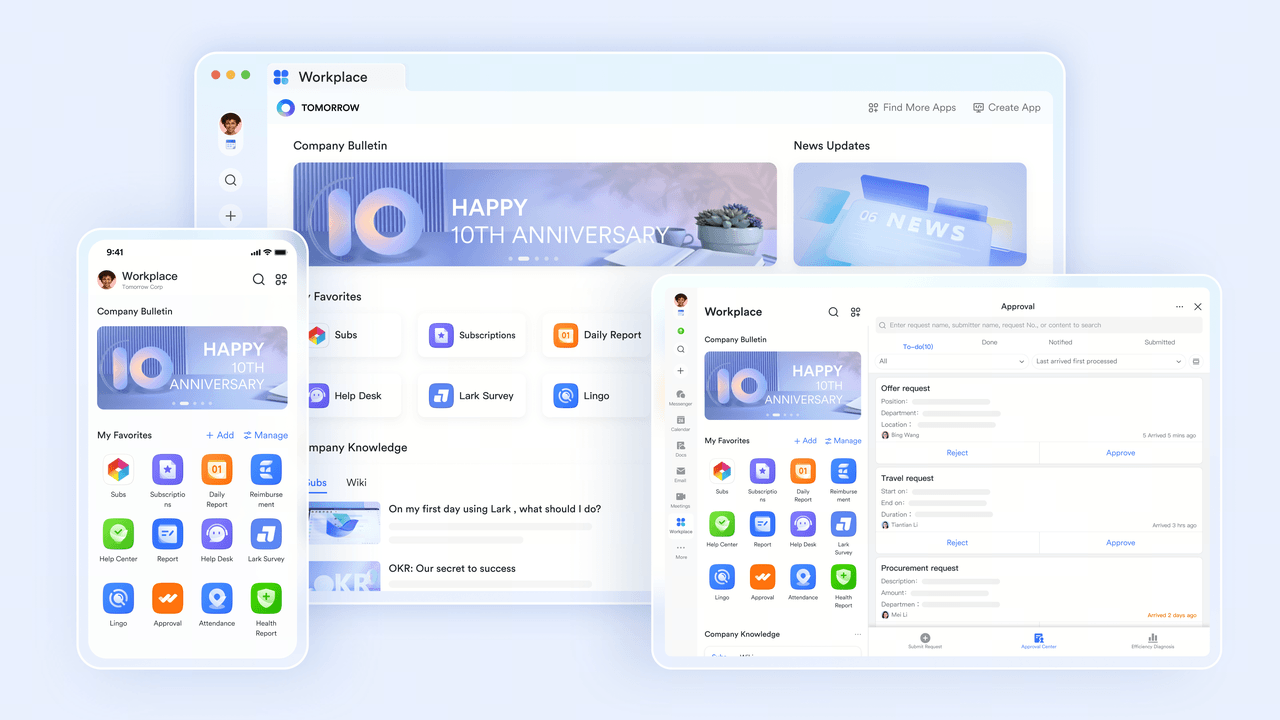
Task: Click Manage in the tablet My Favorites
Action: tap(843, 440)
